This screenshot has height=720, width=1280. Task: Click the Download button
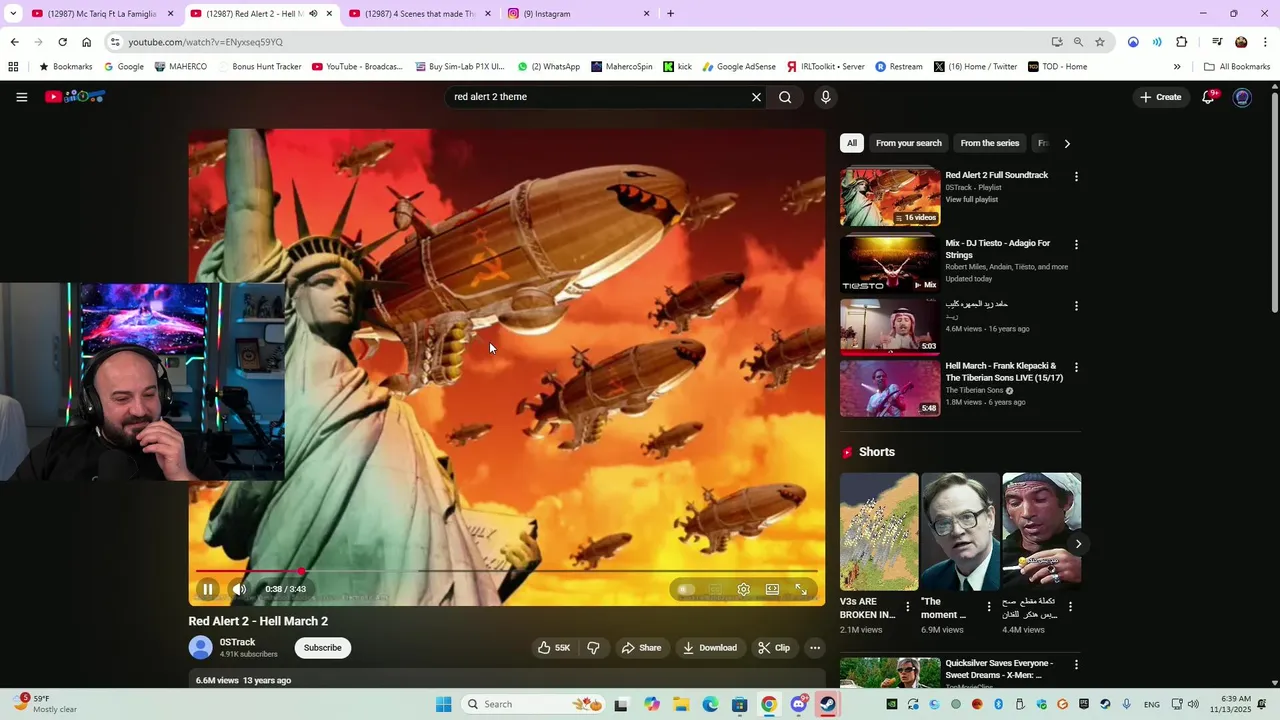point(710,648)
